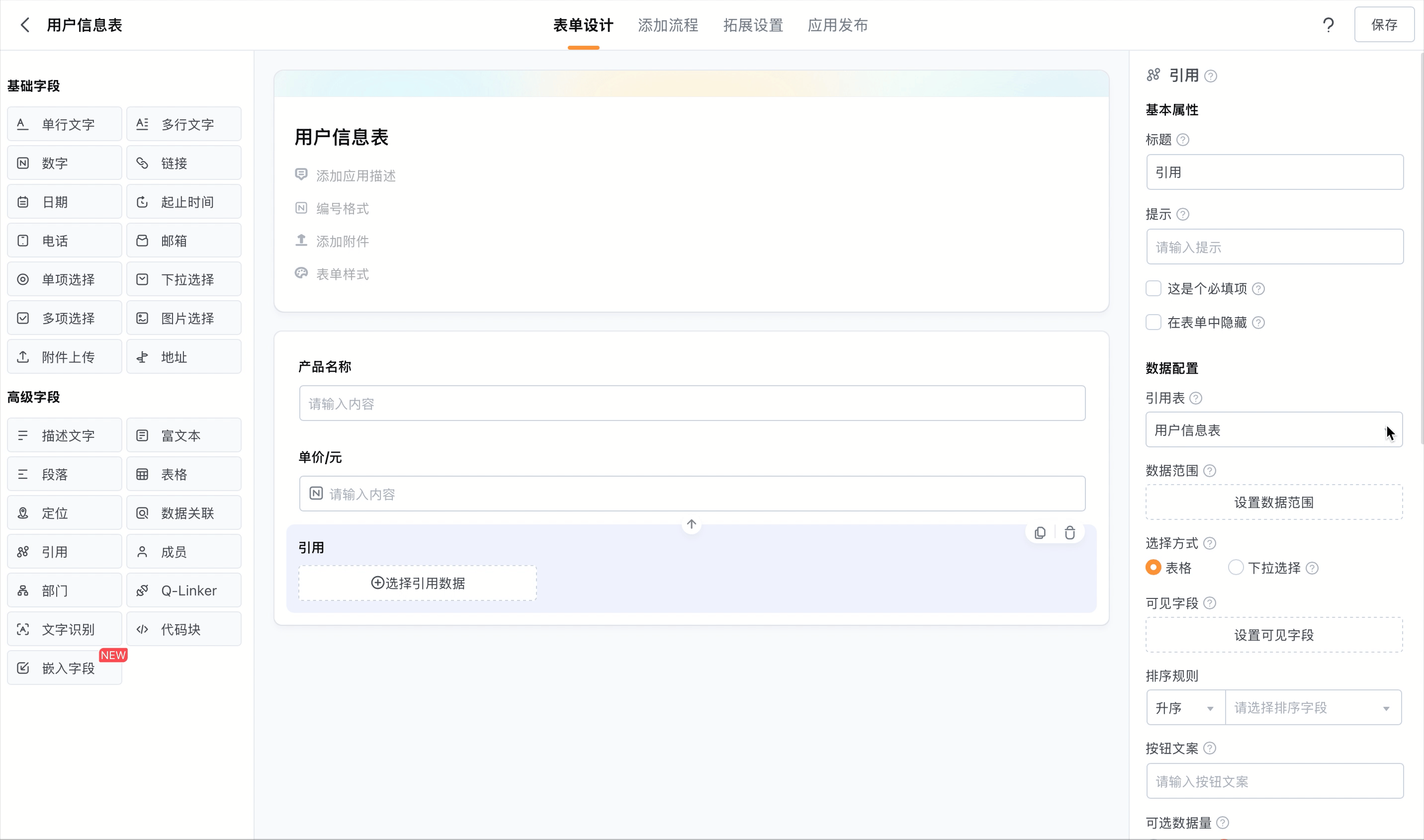Open the 引用表 dropdown showing 用户信息表

pos(1274,429)
